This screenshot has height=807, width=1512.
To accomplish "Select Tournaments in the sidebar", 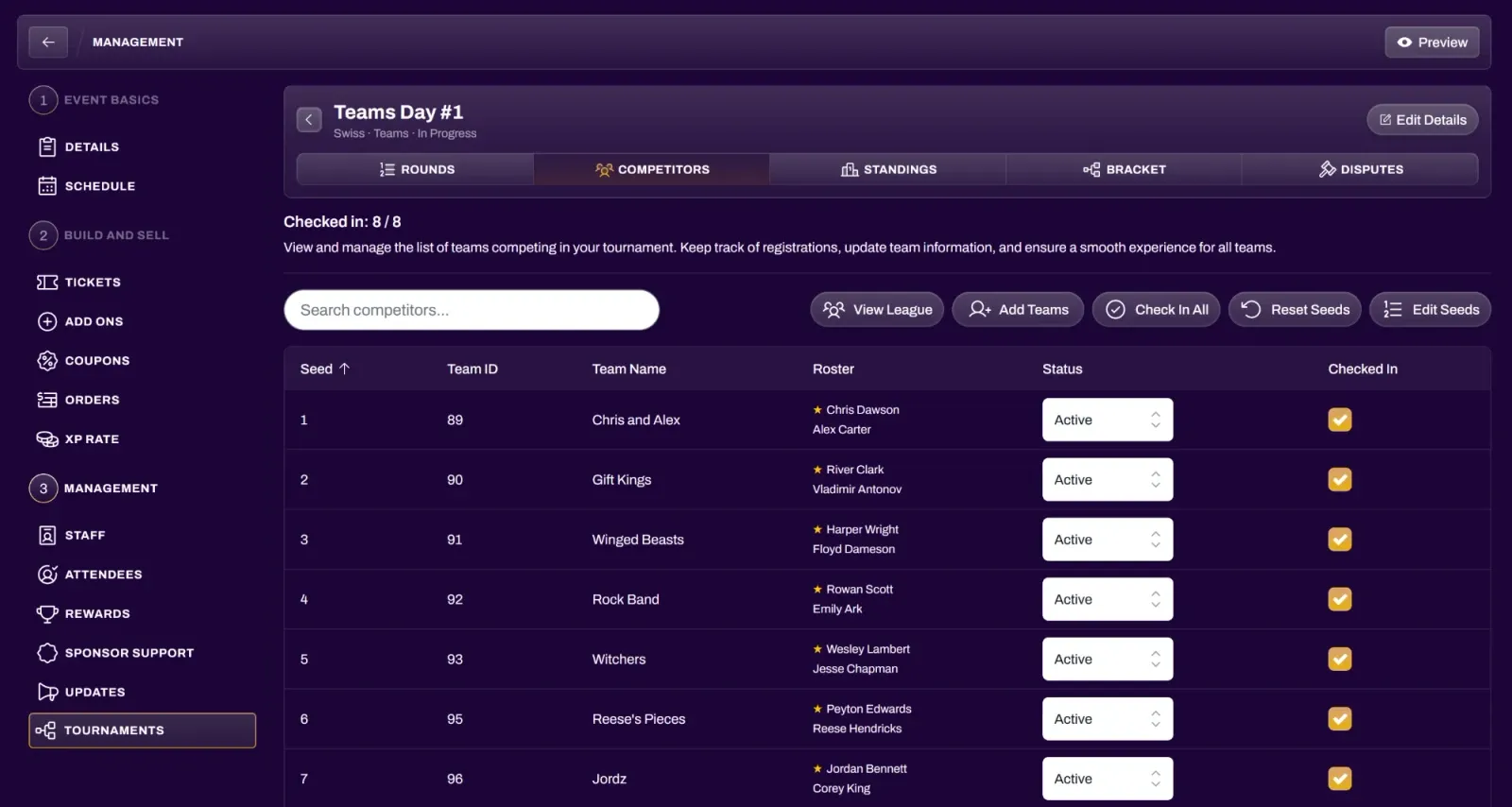I will [143, 730].
